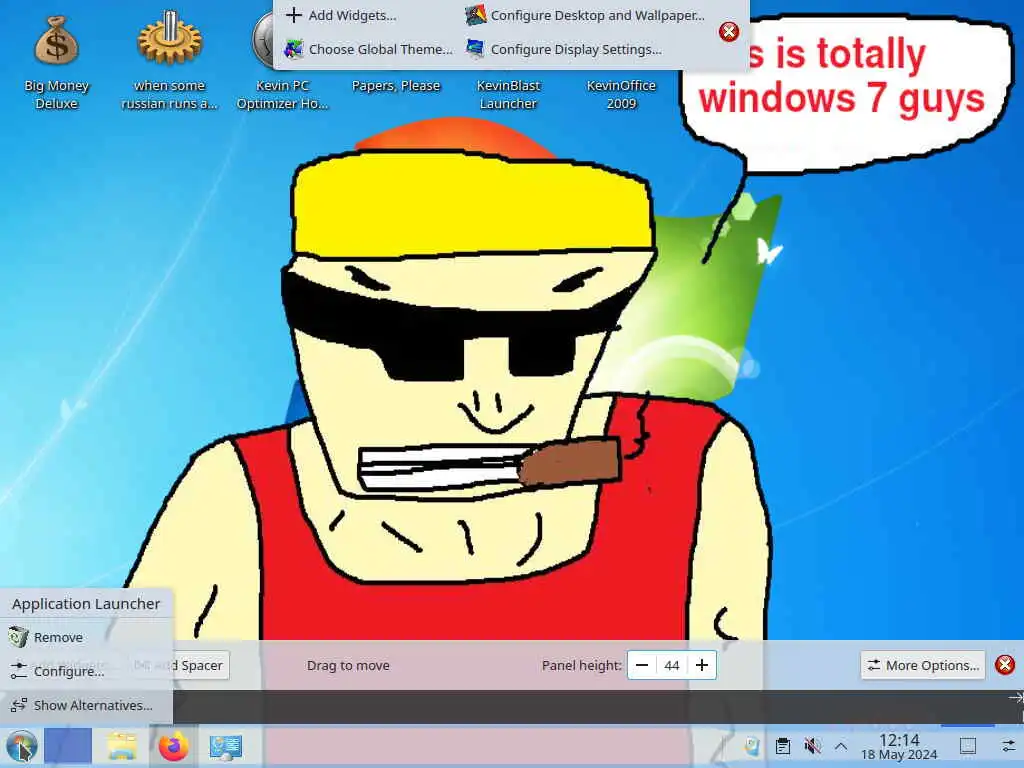The width and height of the screenshot is (1024, 768).
Task: Click the muted volume tray icon
Action: pyautogui.click(x=812, y=746)
